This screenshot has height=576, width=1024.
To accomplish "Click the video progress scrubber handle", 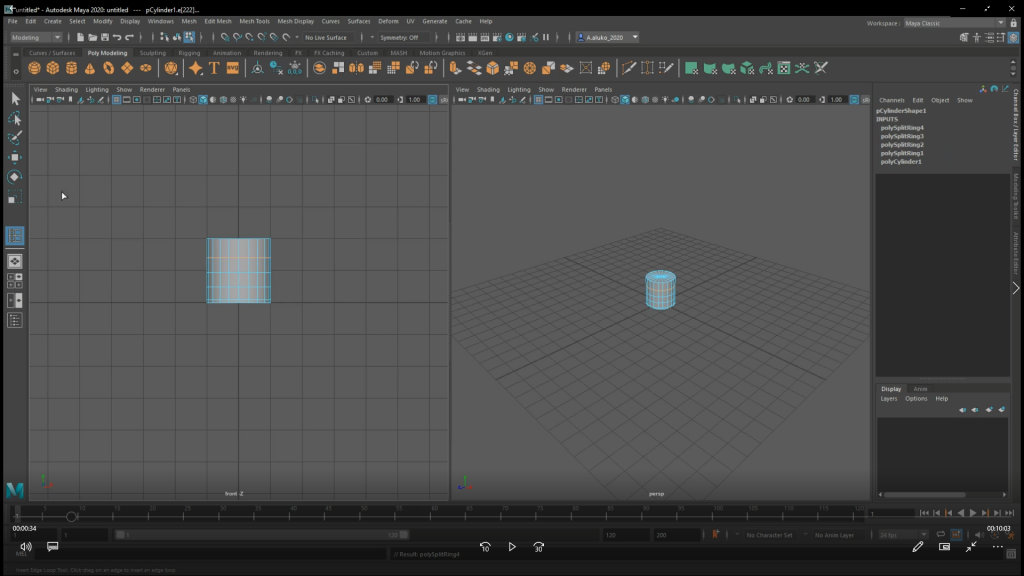I will coord(71,517).
